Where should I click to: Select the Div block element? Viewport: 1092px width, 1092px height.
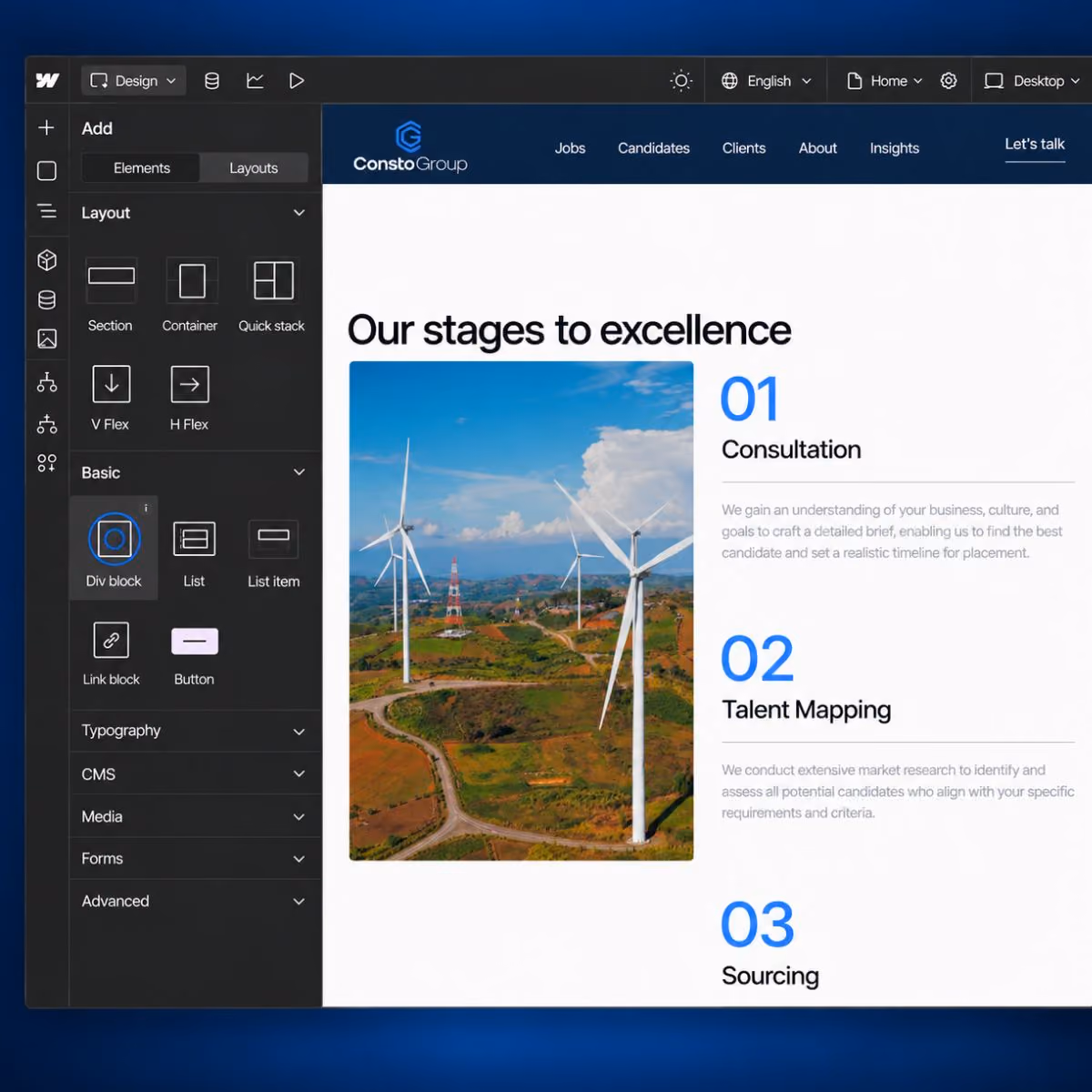point(114,548)
